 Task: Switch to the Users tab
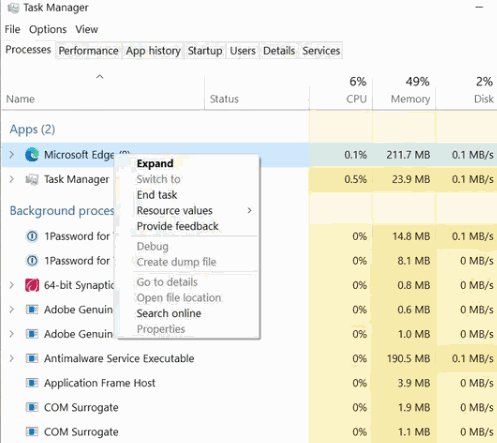point(243,51)
